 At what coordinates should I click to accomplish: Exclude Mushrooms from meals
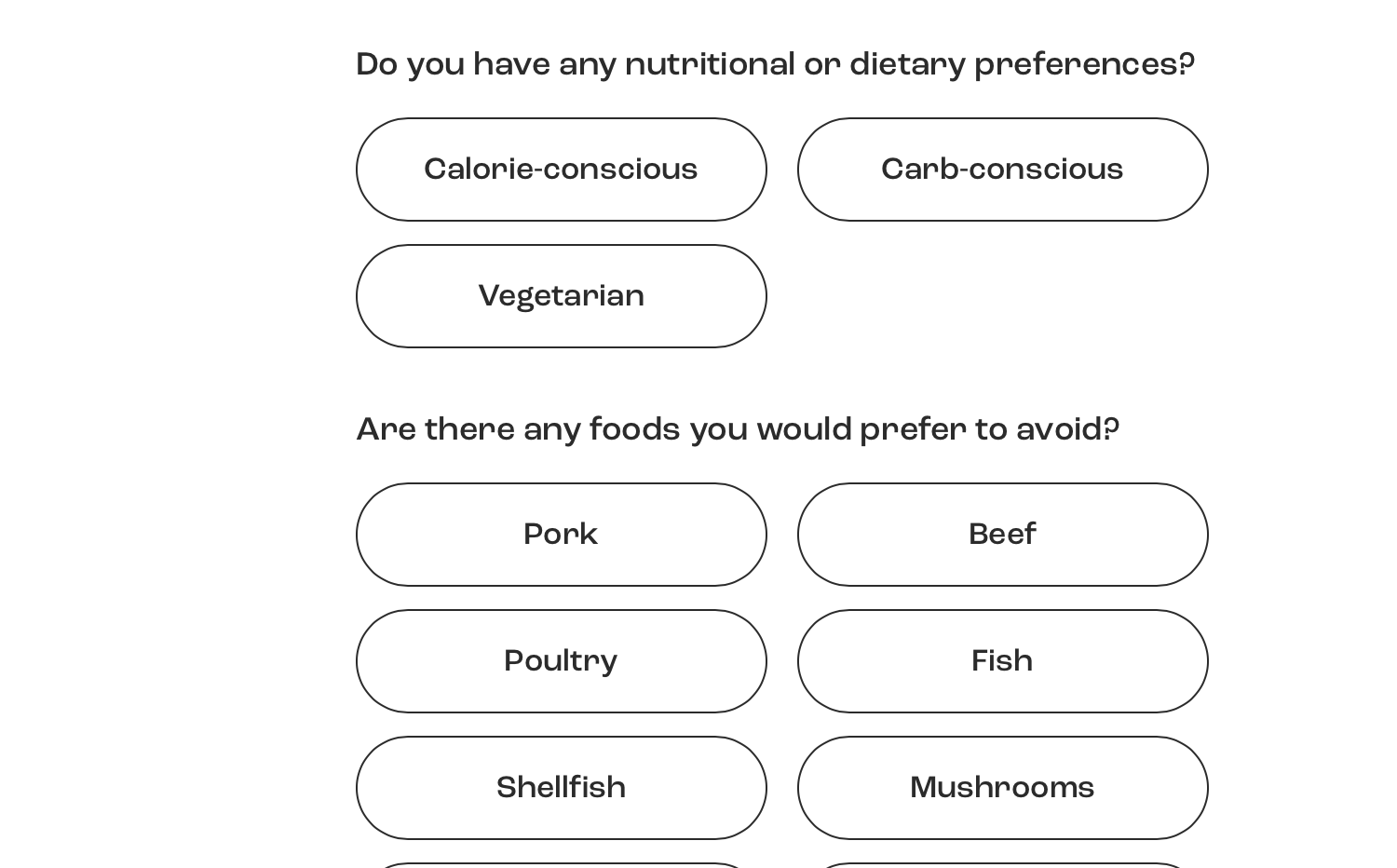[1002, 788]
